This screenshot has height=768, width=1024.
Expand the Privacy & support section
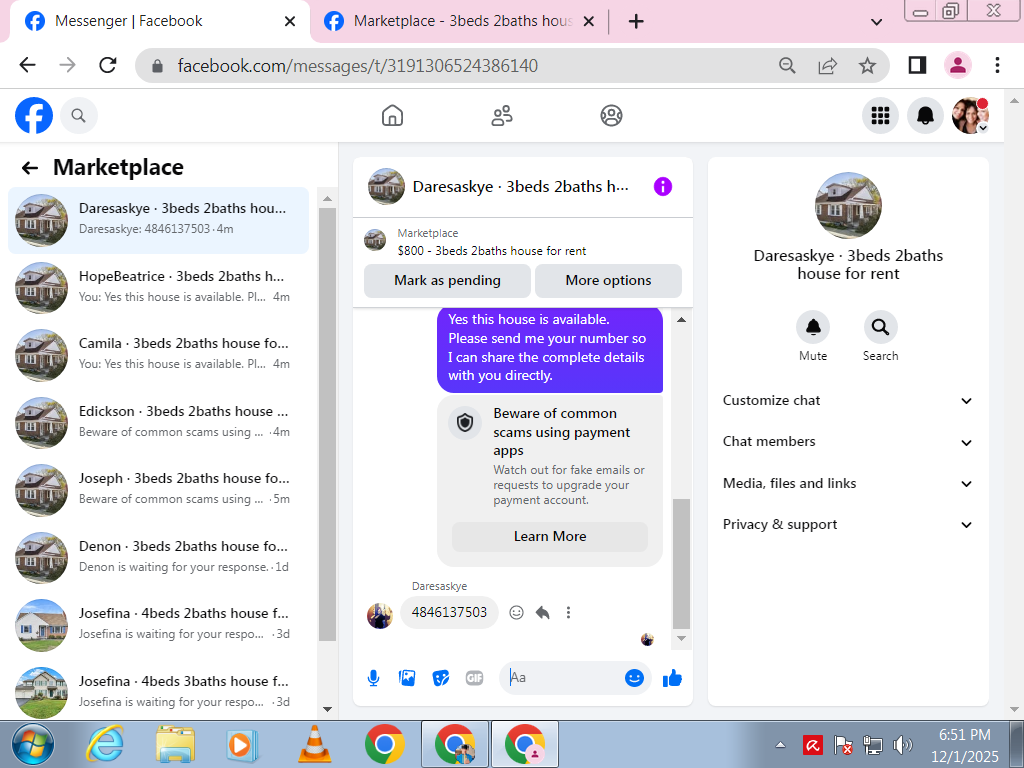(x=848, y=525)
